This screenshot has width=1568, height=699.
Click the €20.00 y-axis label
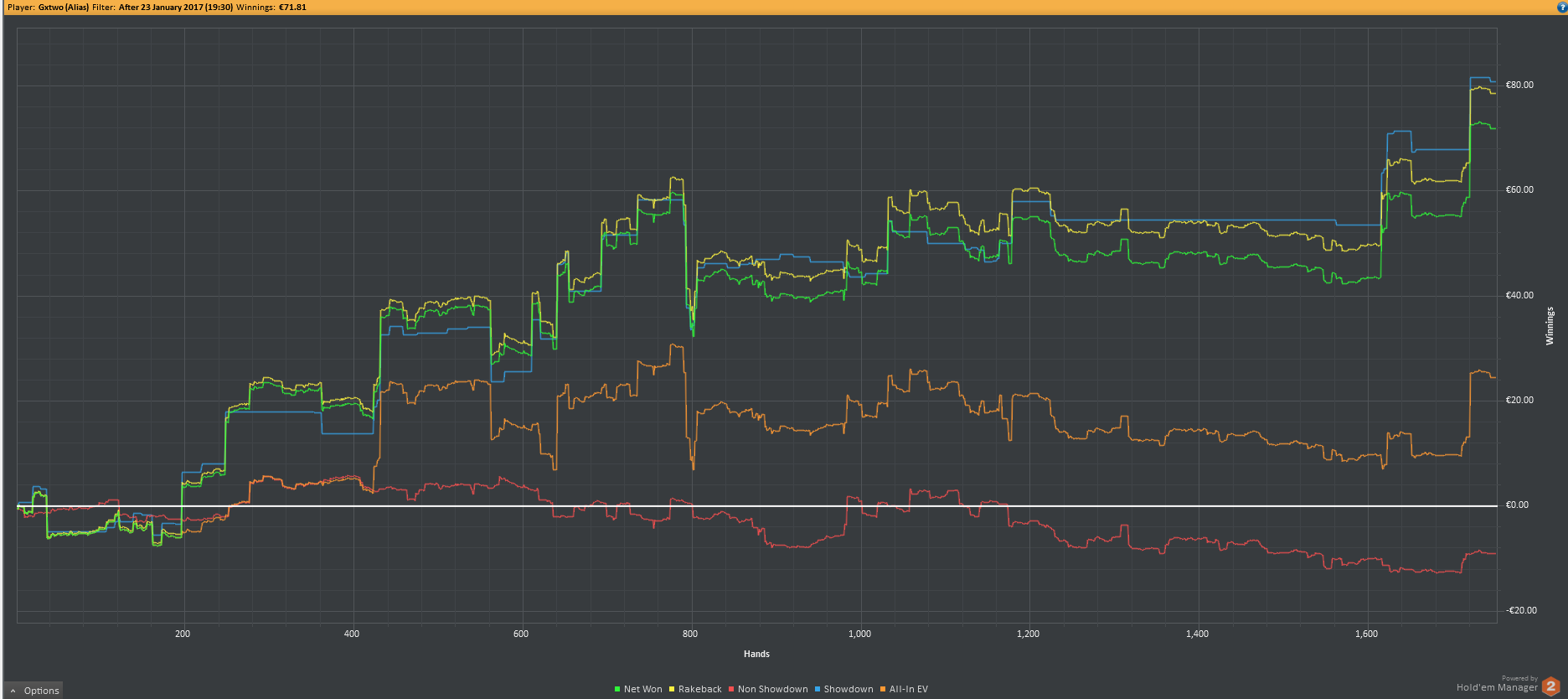pyautogui.click(x=1519, y=401)
